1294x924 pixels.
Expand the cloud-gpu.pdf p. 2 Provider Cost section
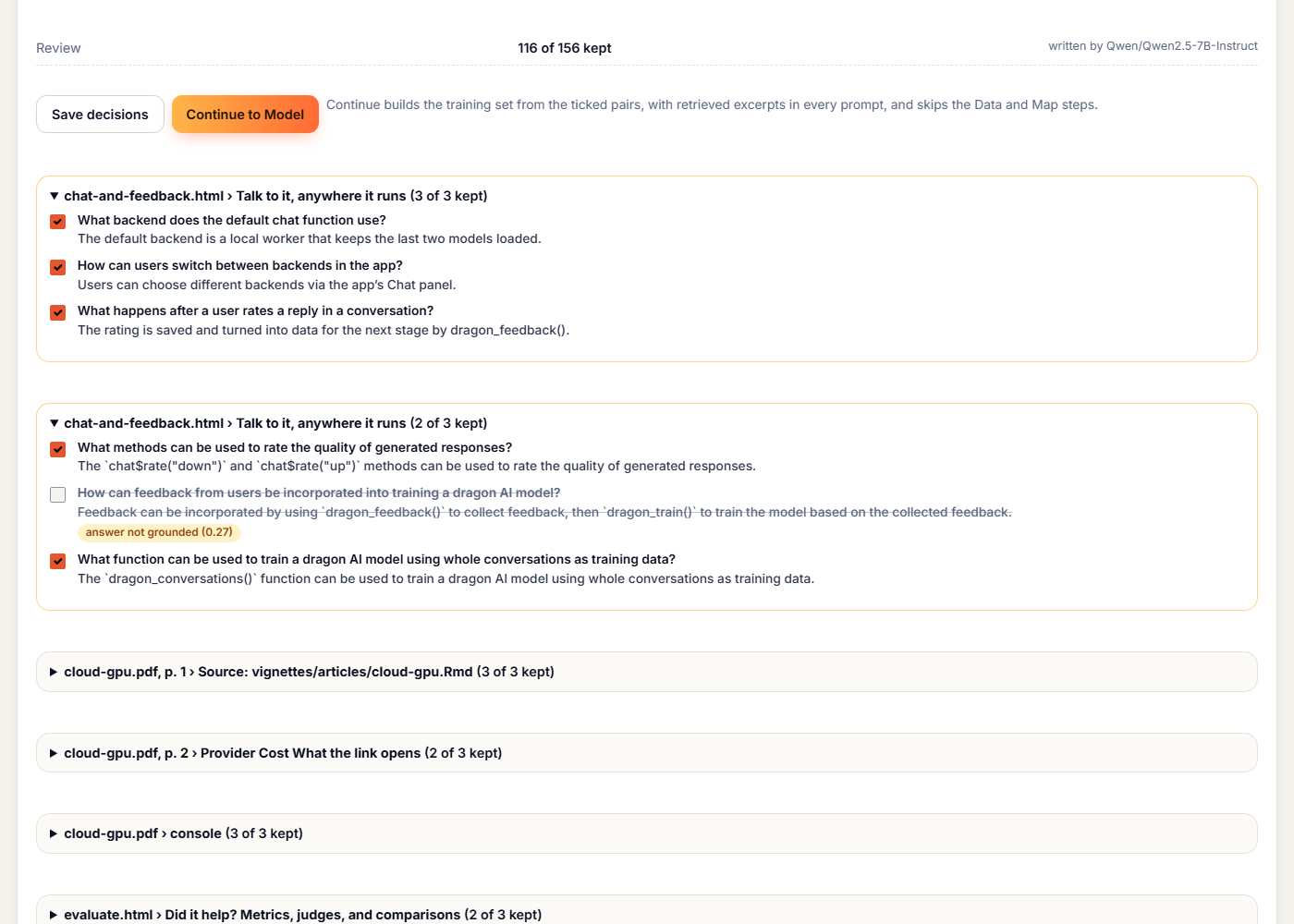coord(647,753)
